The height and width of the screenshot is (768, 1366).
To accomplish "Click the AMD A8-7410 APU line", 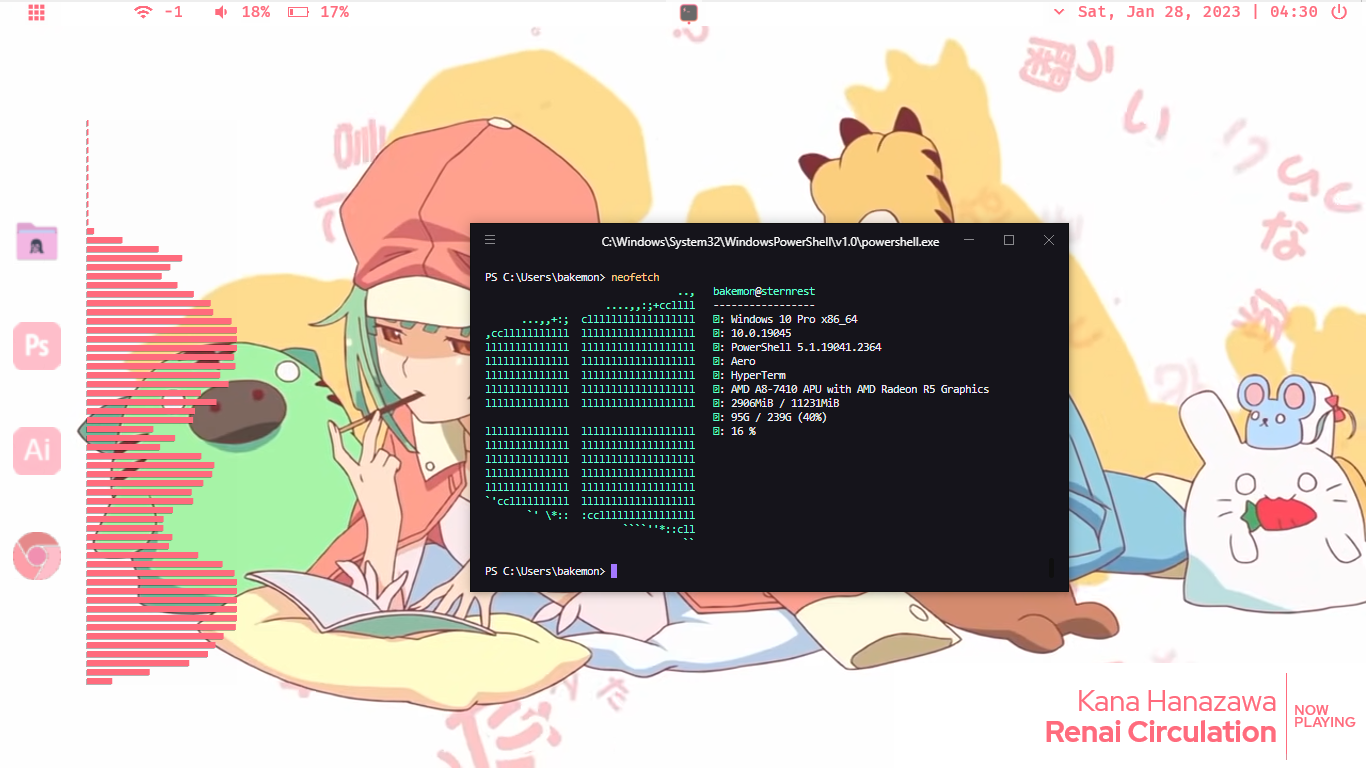I will pos(851,389).
